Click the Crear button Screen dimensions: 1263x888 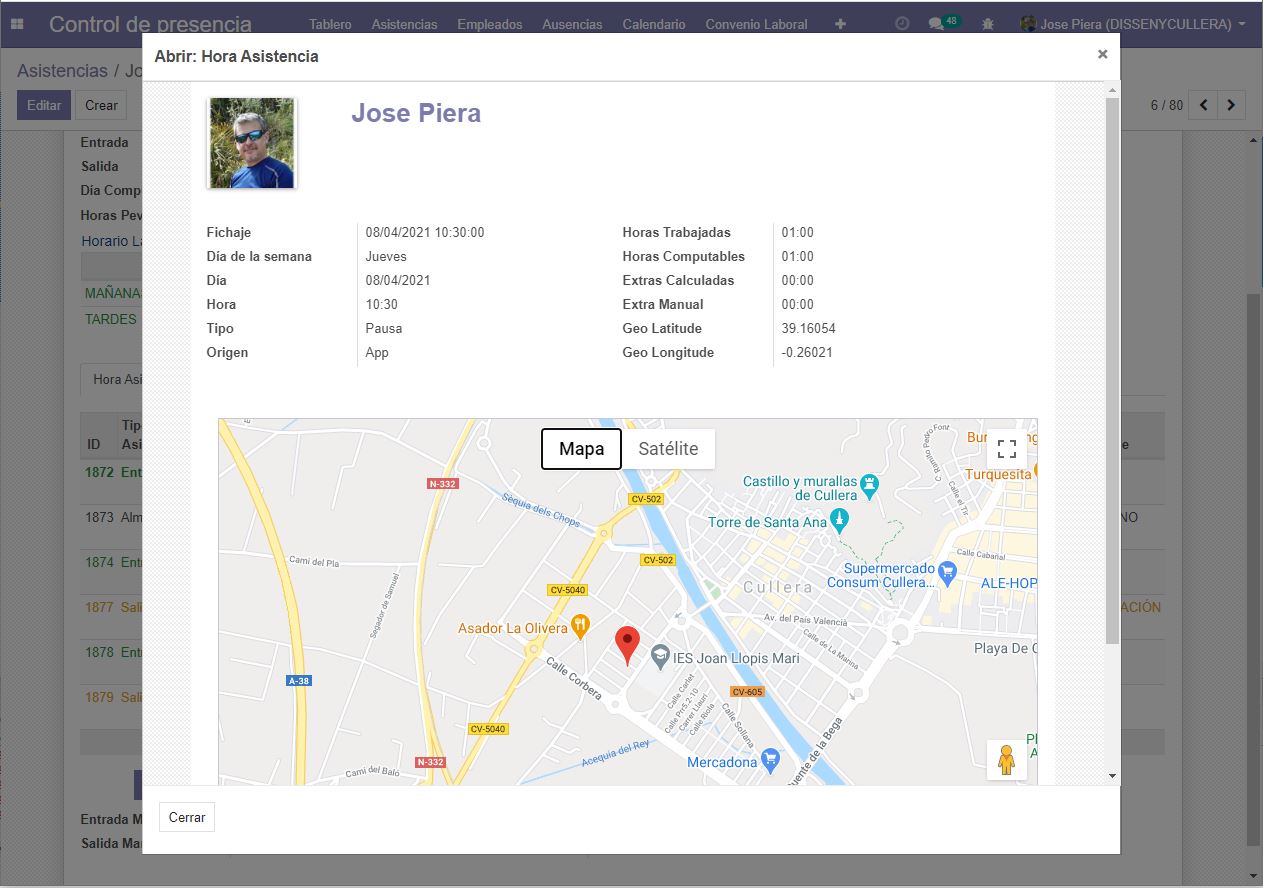[100, 105]
